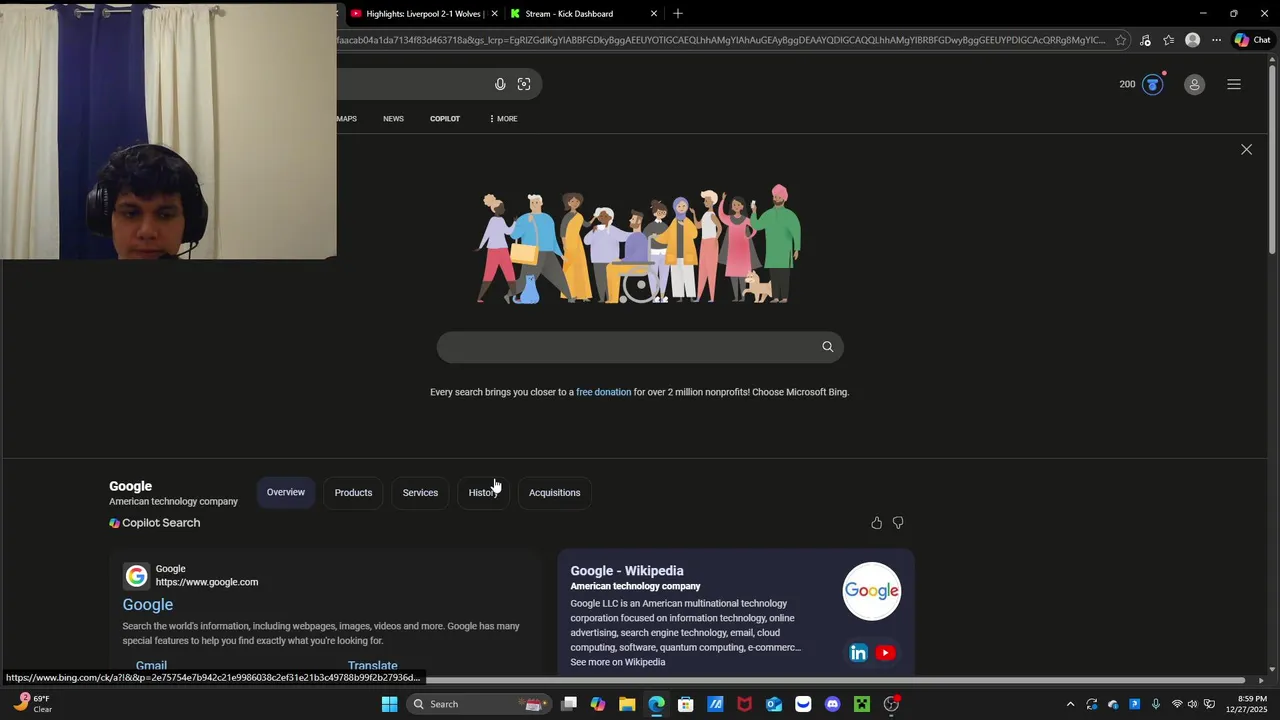Open a new browser tab
1280x720 pixels.
pos(678,13)
